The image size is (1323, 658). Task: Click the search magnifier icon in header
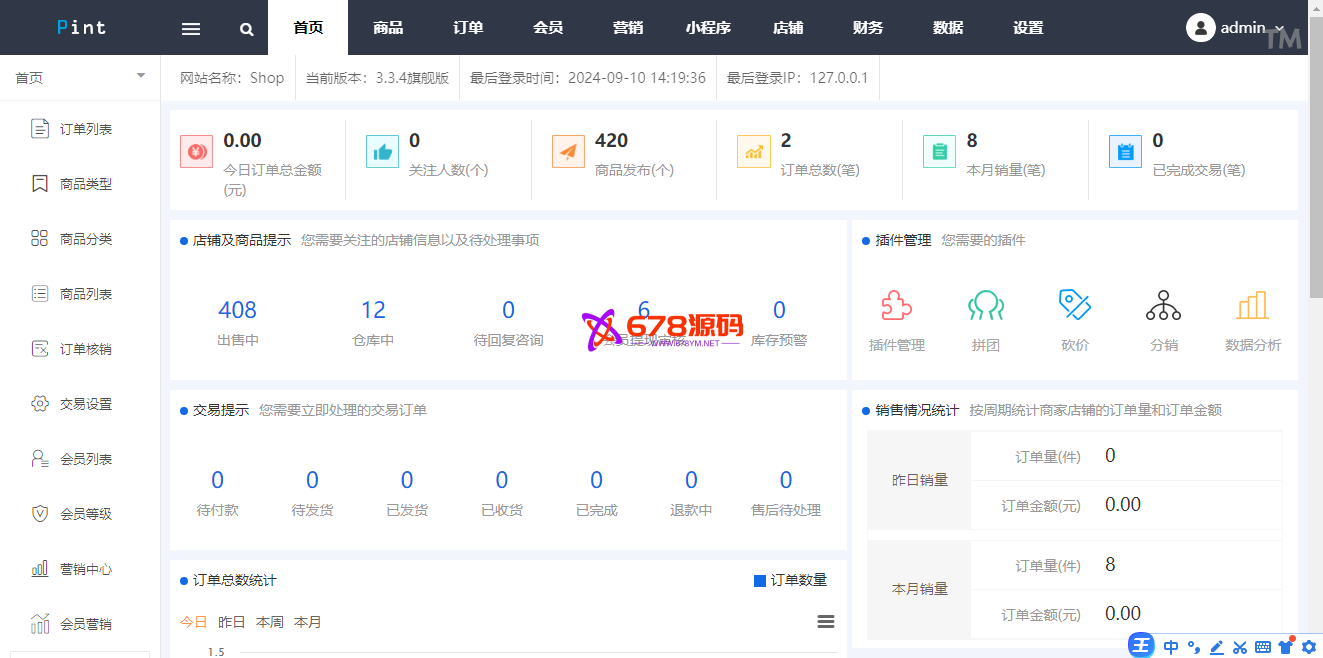pyautogui.click(x=247, y=29)
